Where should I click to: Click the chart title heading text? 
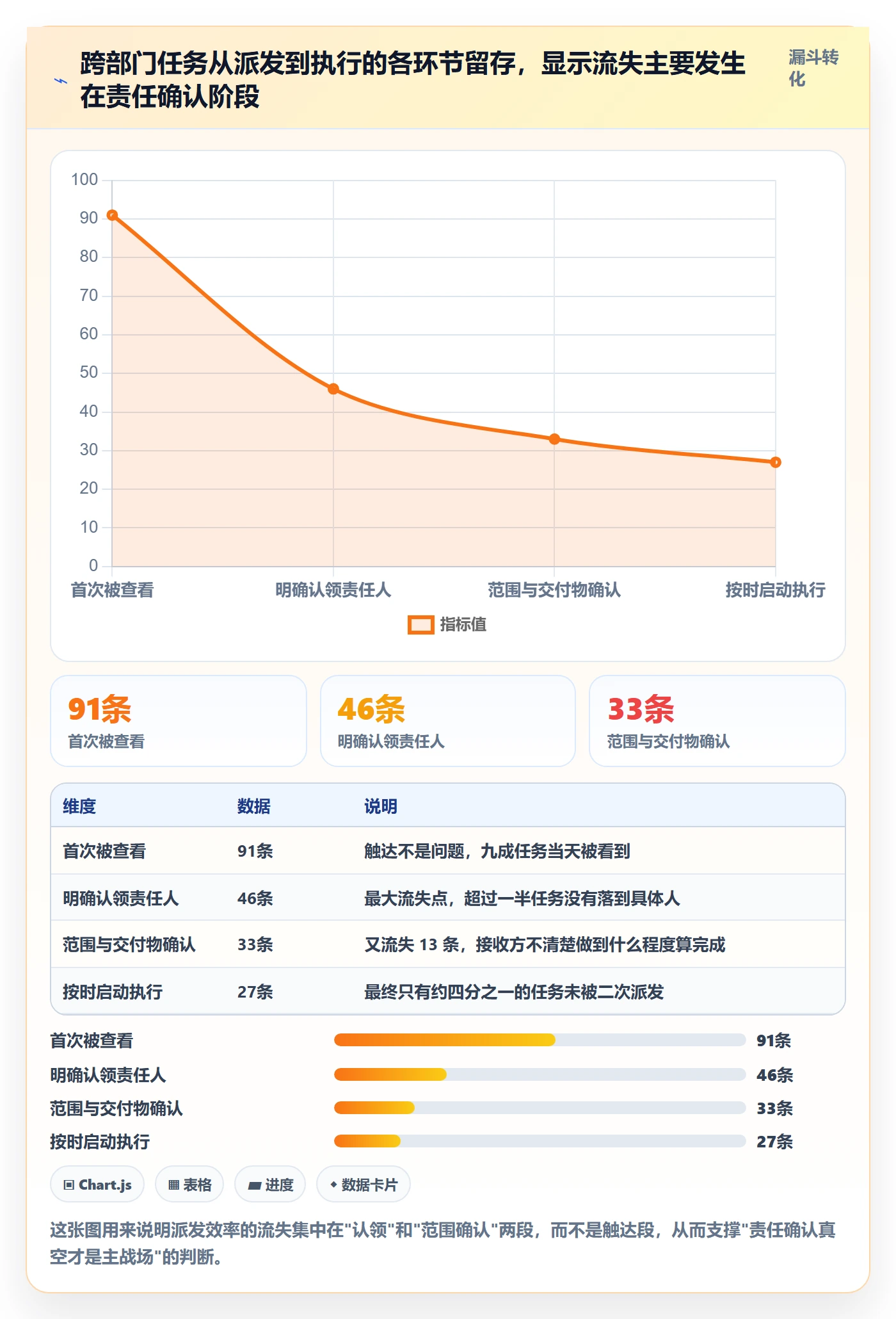click(413, 80)
